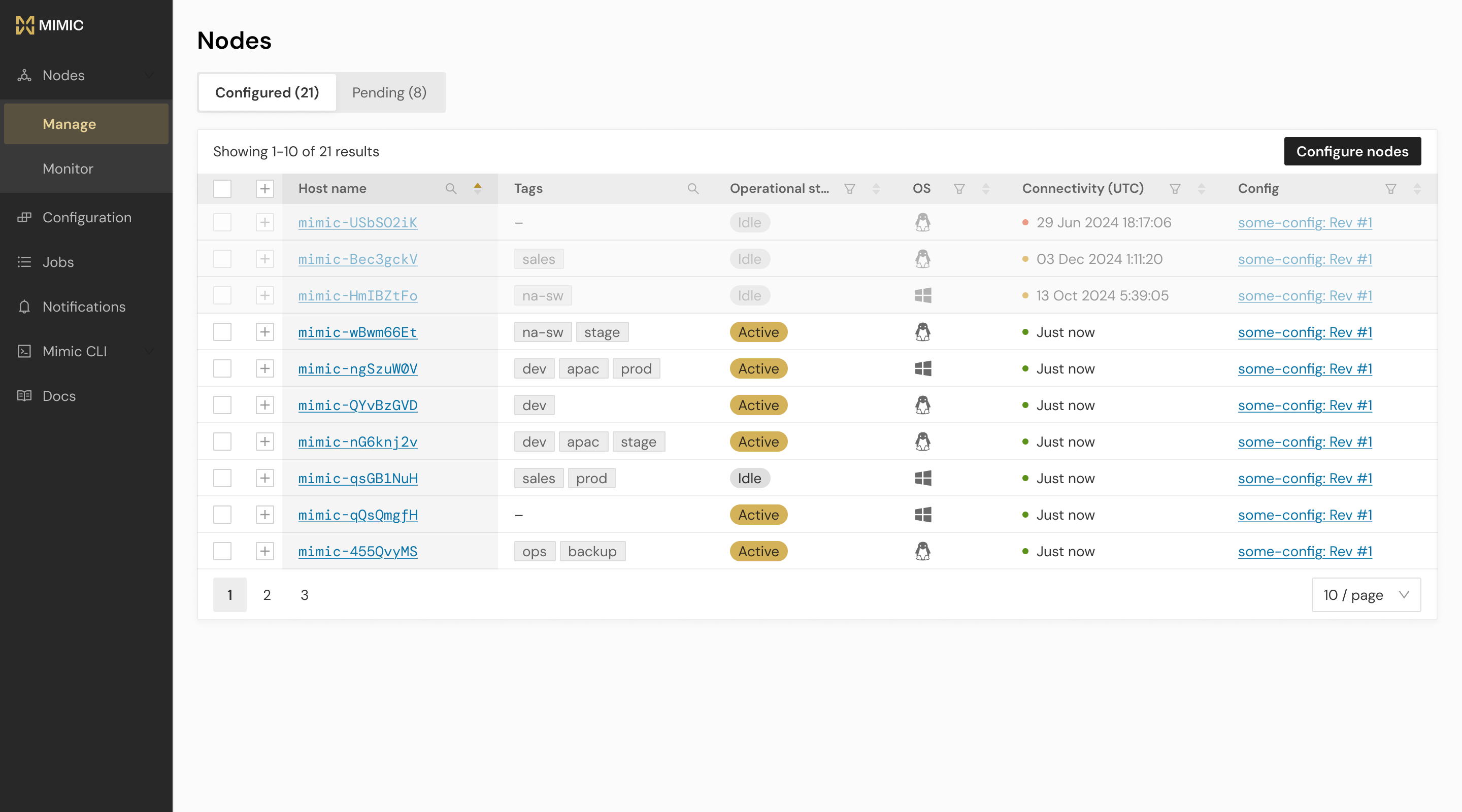This screenshot has height=812, width=1462.
Task: Expand row details for mimic-HmIBZtFo
Action: click(x=265, y=295)
